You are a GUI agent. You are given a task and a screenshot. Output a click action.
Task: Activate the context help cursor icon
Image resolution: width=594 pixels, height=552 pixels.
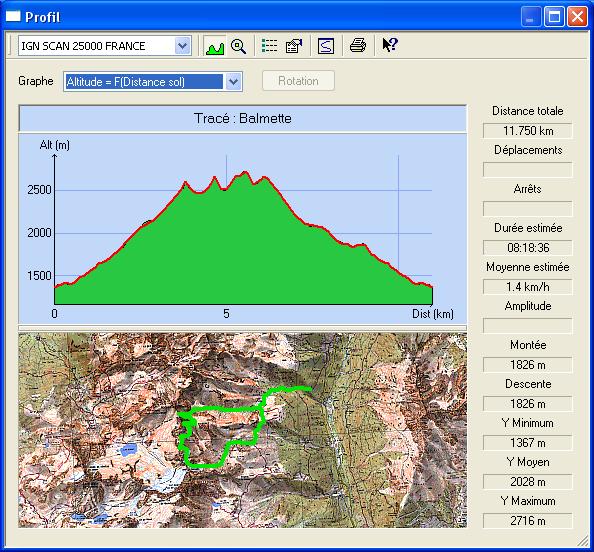[x=390, y=45]
